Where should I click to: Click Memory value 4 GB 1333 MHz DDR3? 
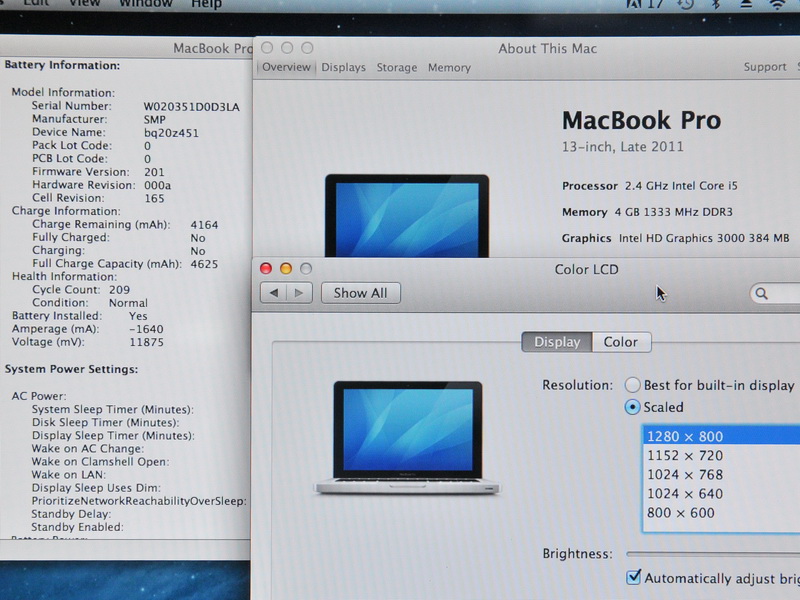(673, 212)
